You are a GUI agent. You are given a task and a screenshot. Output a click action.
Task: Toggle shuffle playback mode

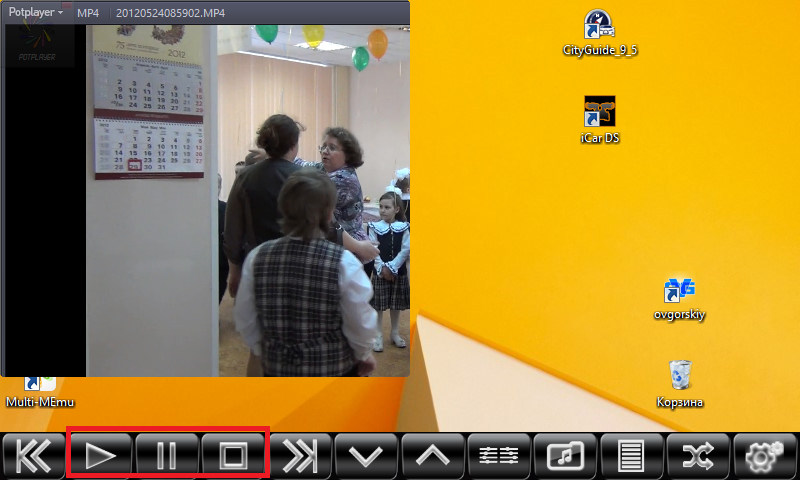[x=698, y=456]
